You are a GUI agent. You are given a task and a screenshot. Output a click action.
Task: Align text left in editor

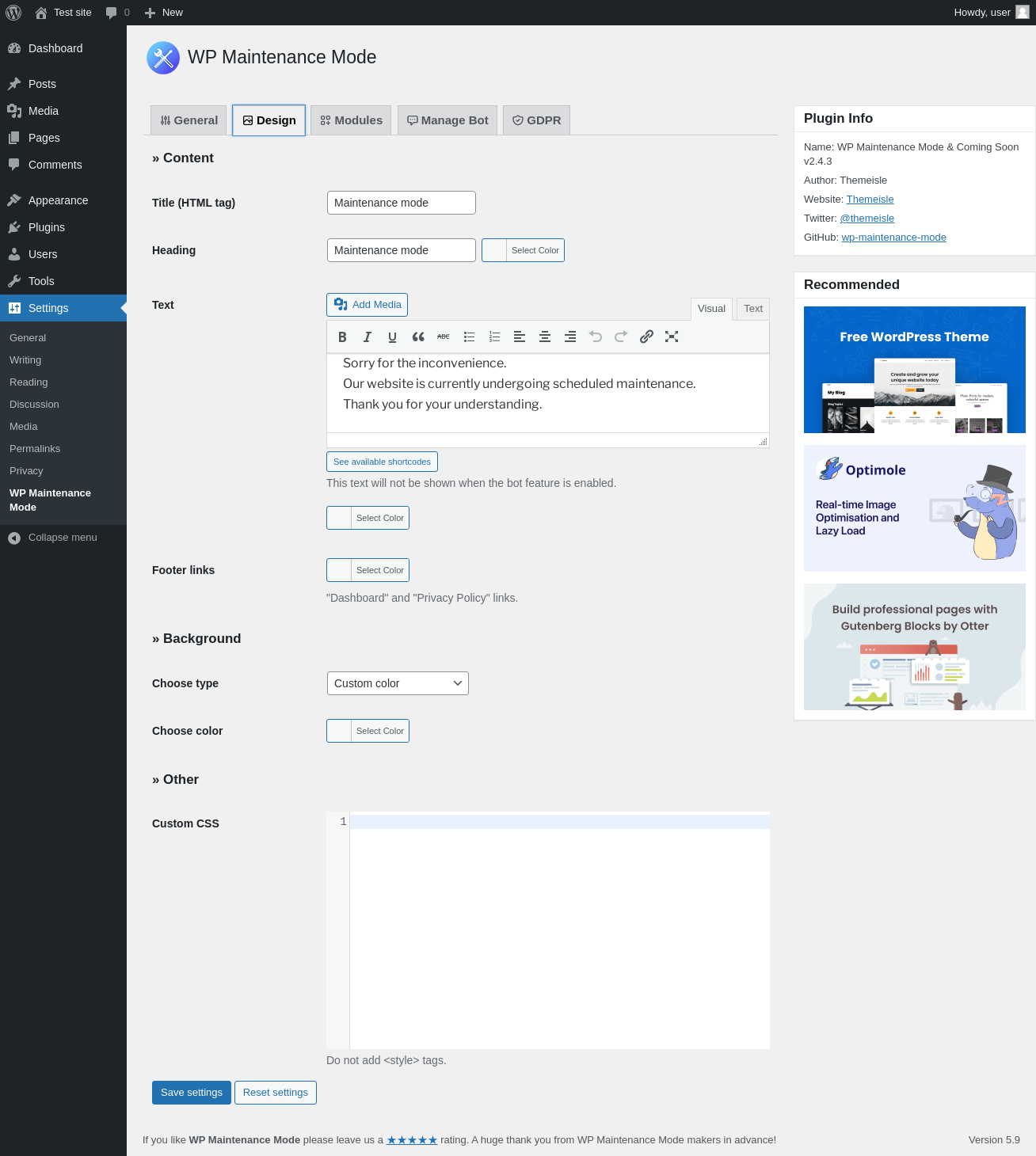pyautogui.click(x=520, y=337)
